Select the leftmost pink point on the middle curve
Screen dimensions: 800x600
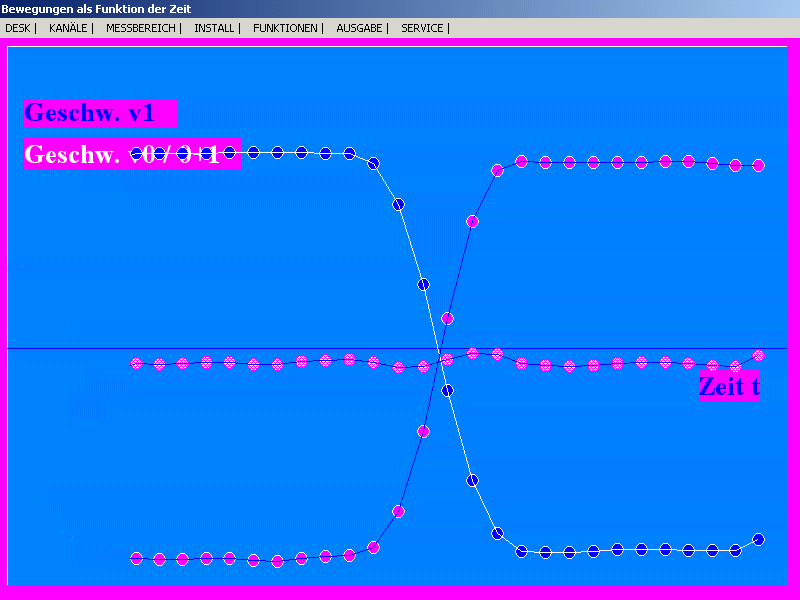pos(136,363)
